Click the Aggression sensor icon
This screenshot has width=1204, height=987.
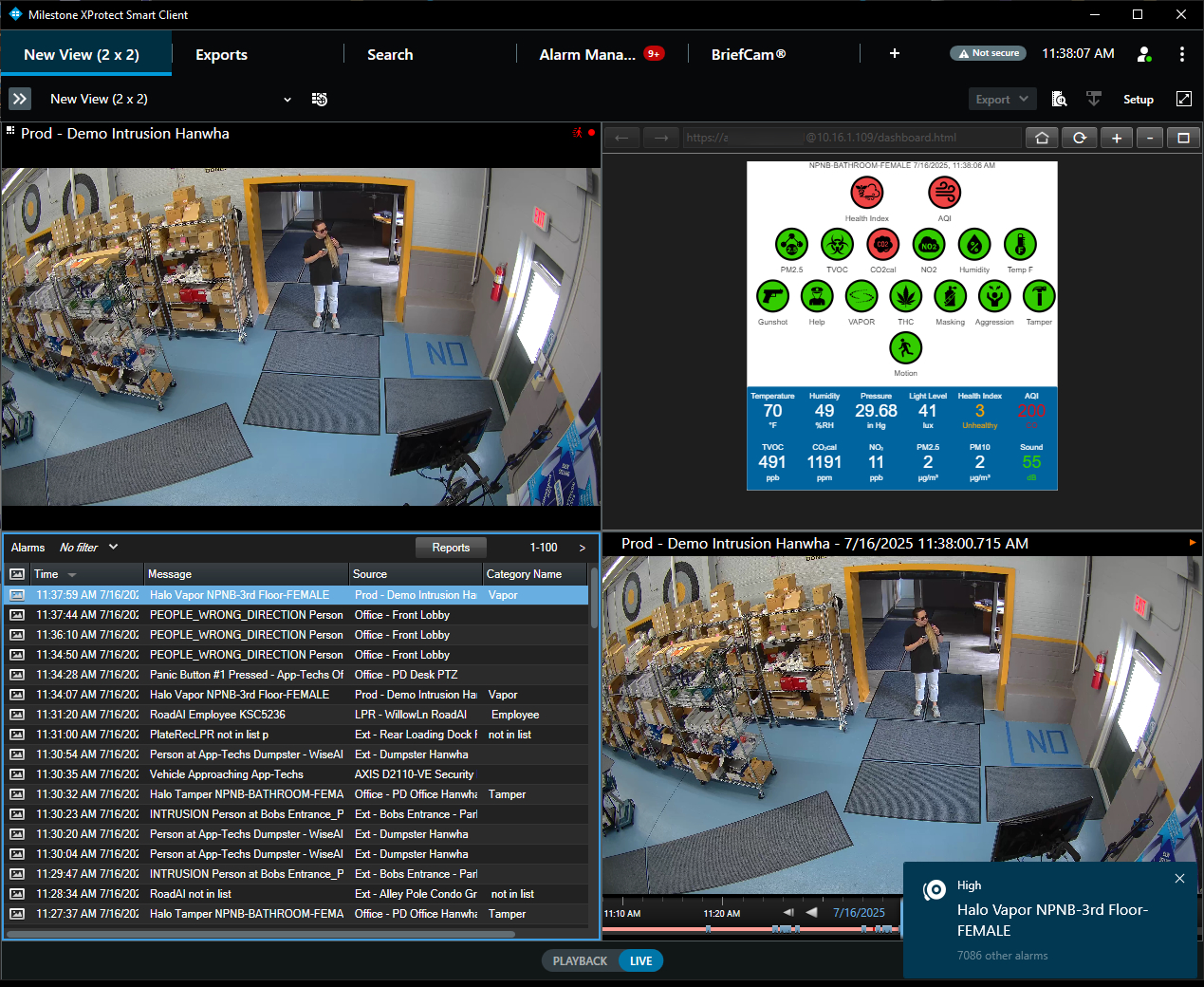point(994,297)
